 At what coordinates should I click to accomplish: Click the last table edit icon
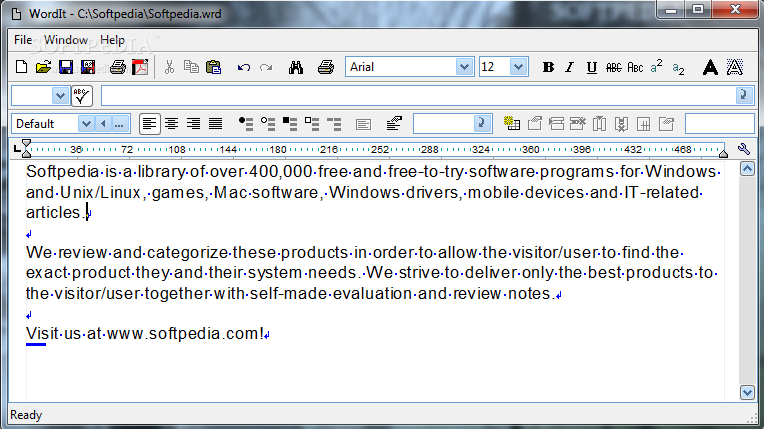coord(666,123)
